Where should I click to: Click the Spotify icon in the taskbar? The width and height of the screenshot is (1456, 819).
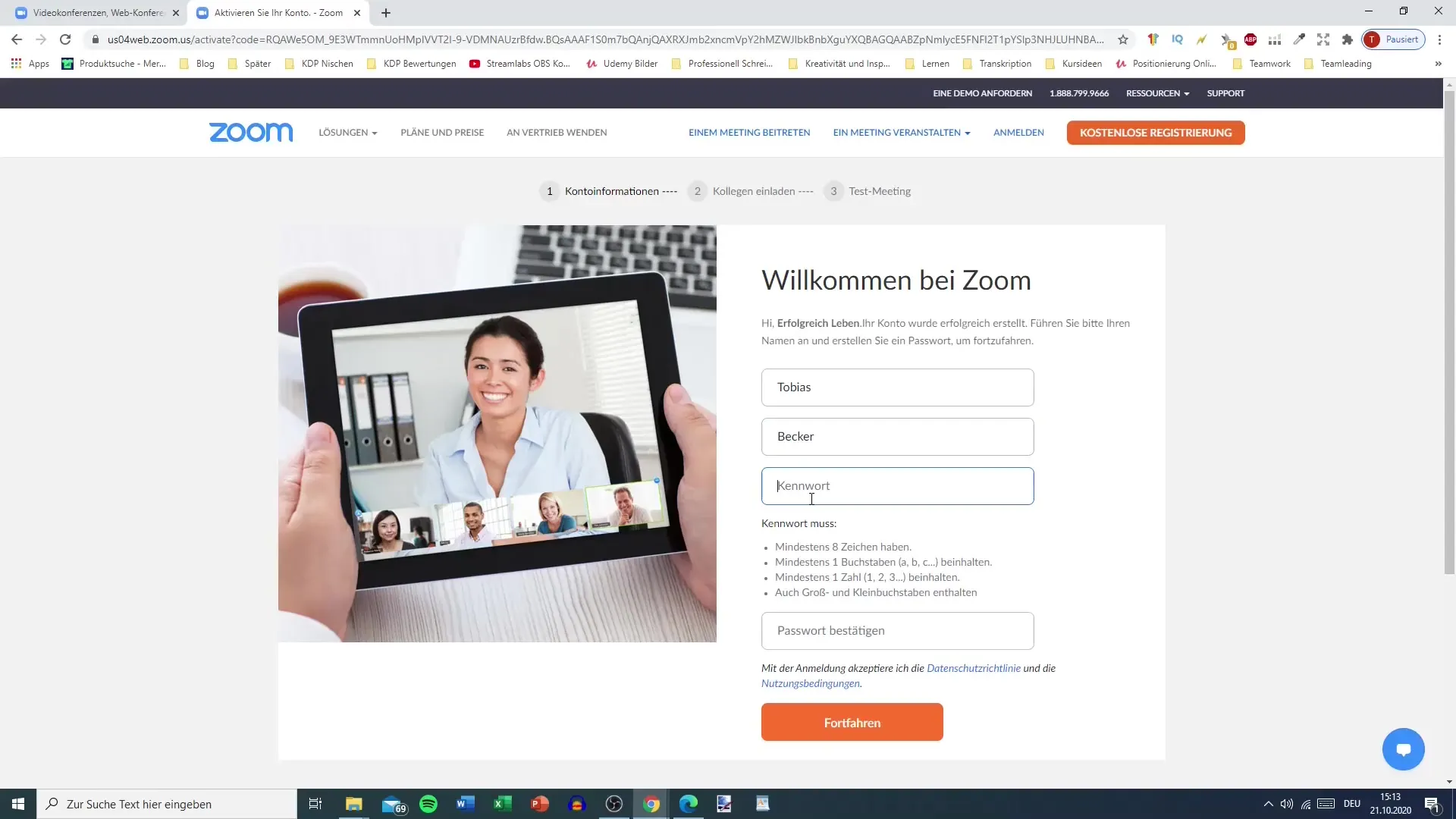pos(428,804)
